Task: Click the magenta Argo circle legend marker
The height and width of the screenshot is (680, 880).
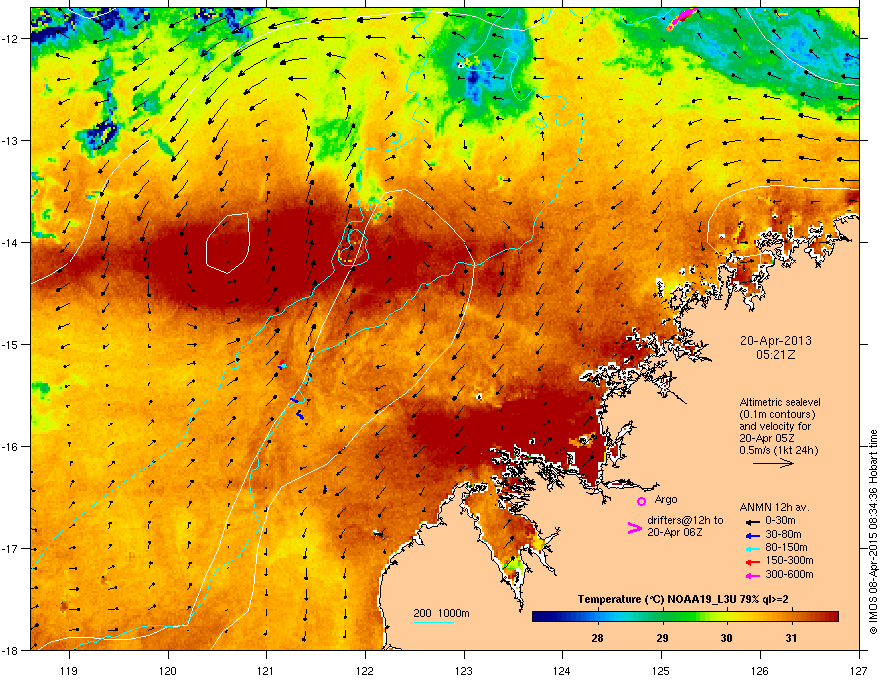Action: click(641, 501)
